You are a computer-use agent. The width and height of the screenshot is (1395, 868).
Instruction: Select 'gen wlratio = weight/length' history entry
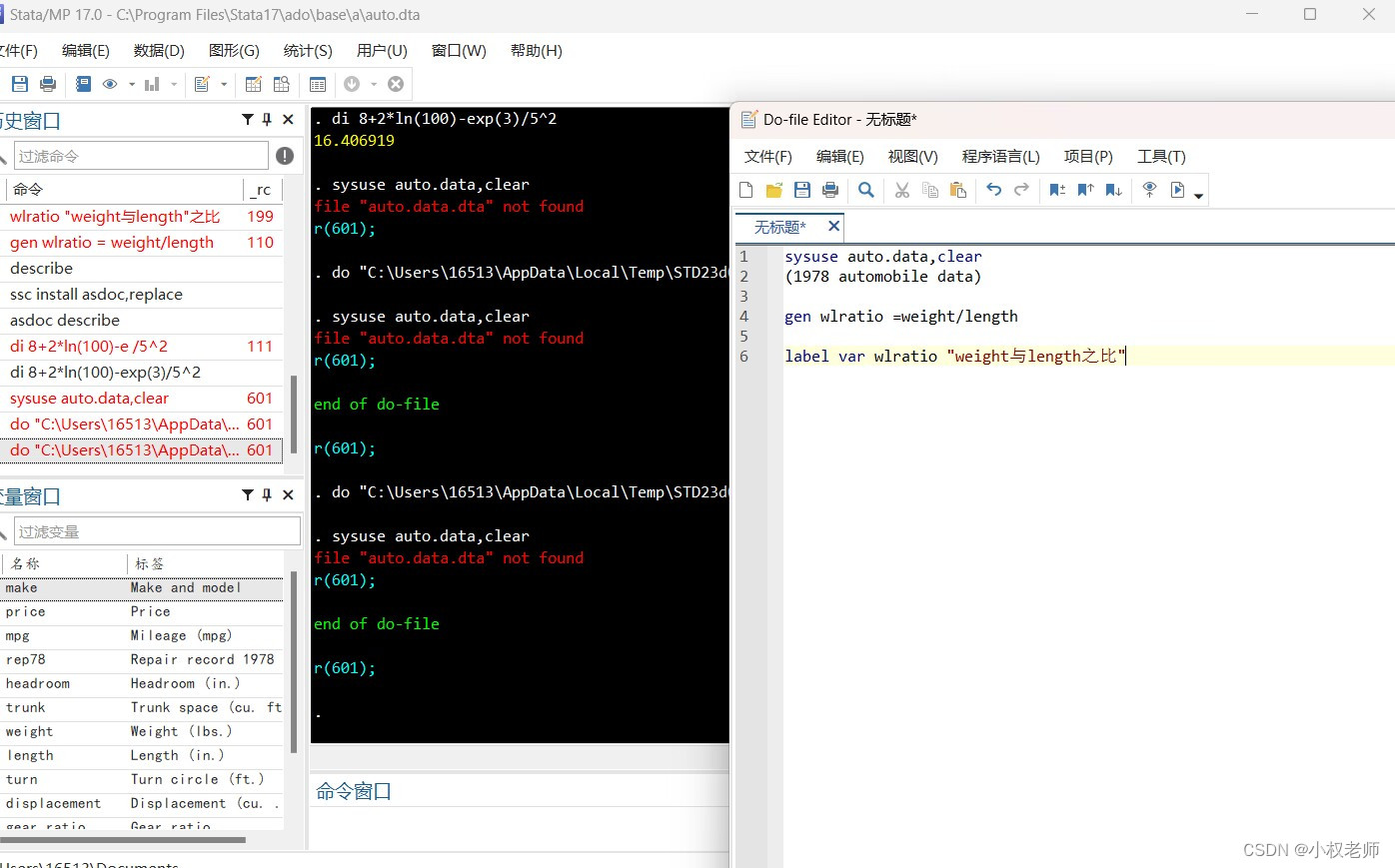click(x=141, y=243)
